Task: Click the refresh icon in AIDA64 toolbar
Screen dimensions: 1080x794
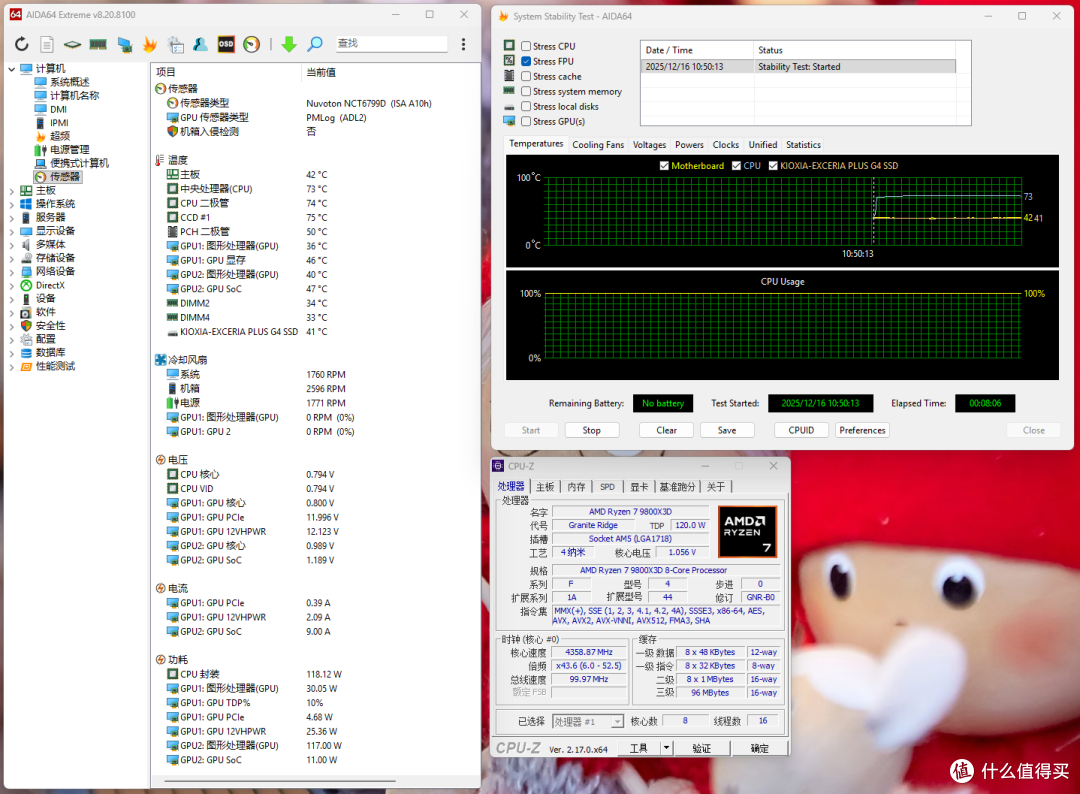Action: [22, 44]
